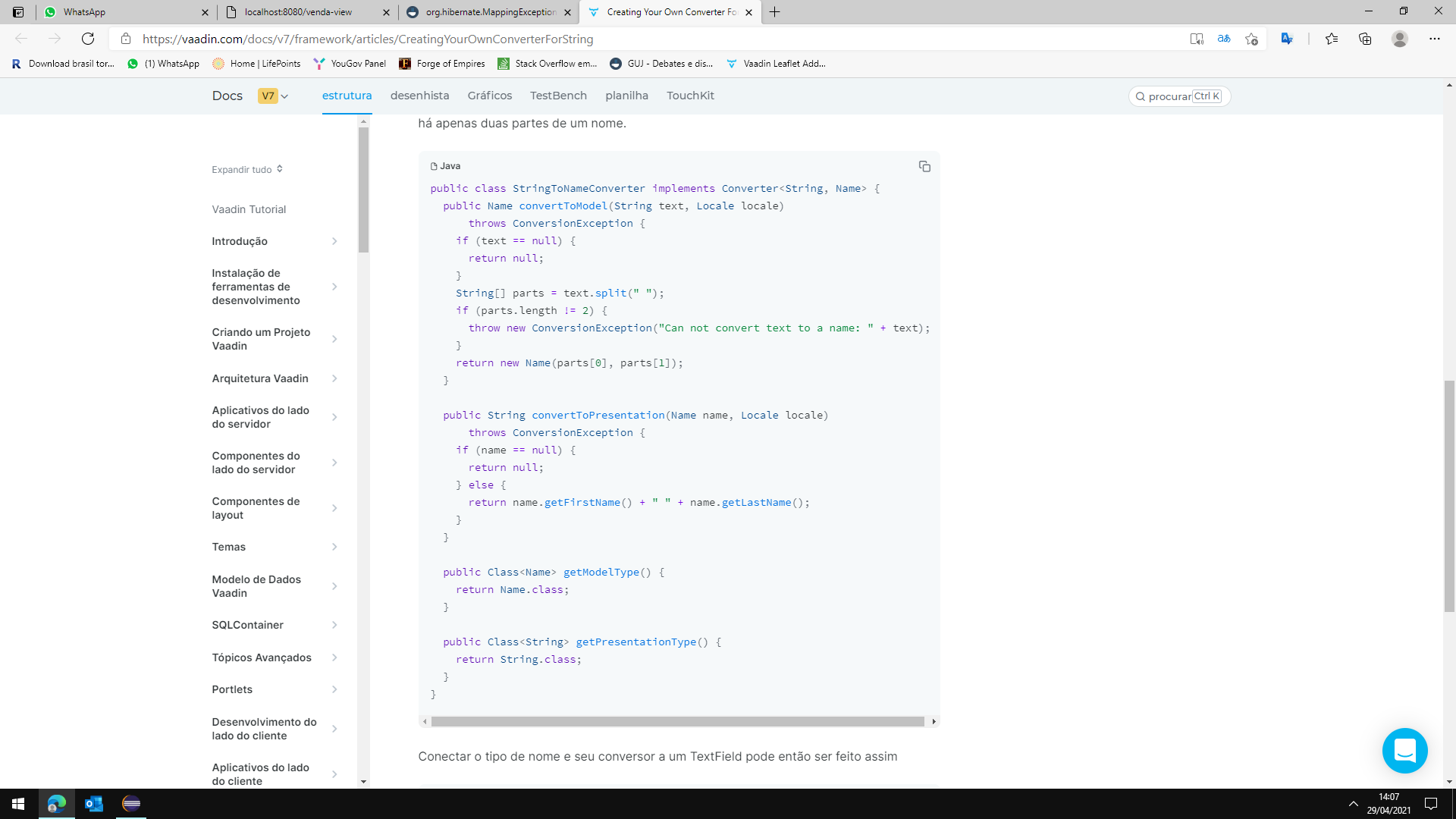Add page to favorites star
This screenshot has height=819, width=1456.
(1251, 39)
